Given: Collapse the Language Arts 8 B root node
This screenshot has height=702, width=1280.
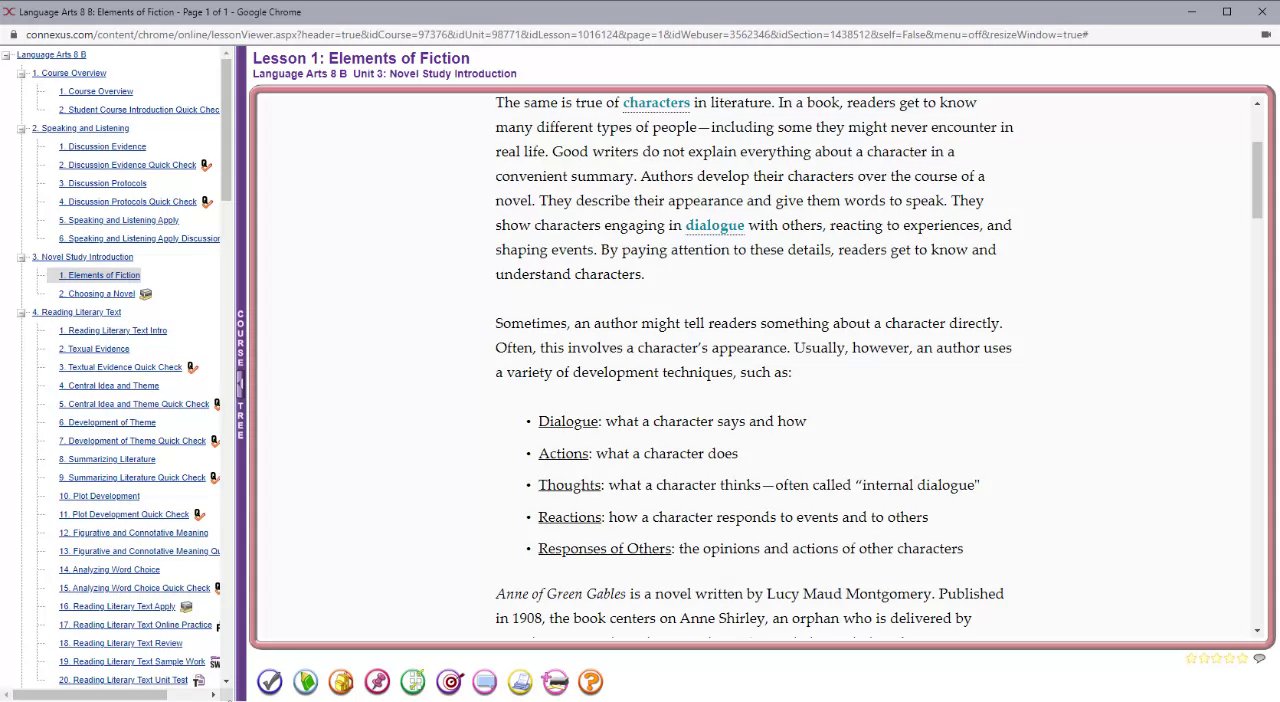Looking at the screenshot, I should click(x=7, y=55).
